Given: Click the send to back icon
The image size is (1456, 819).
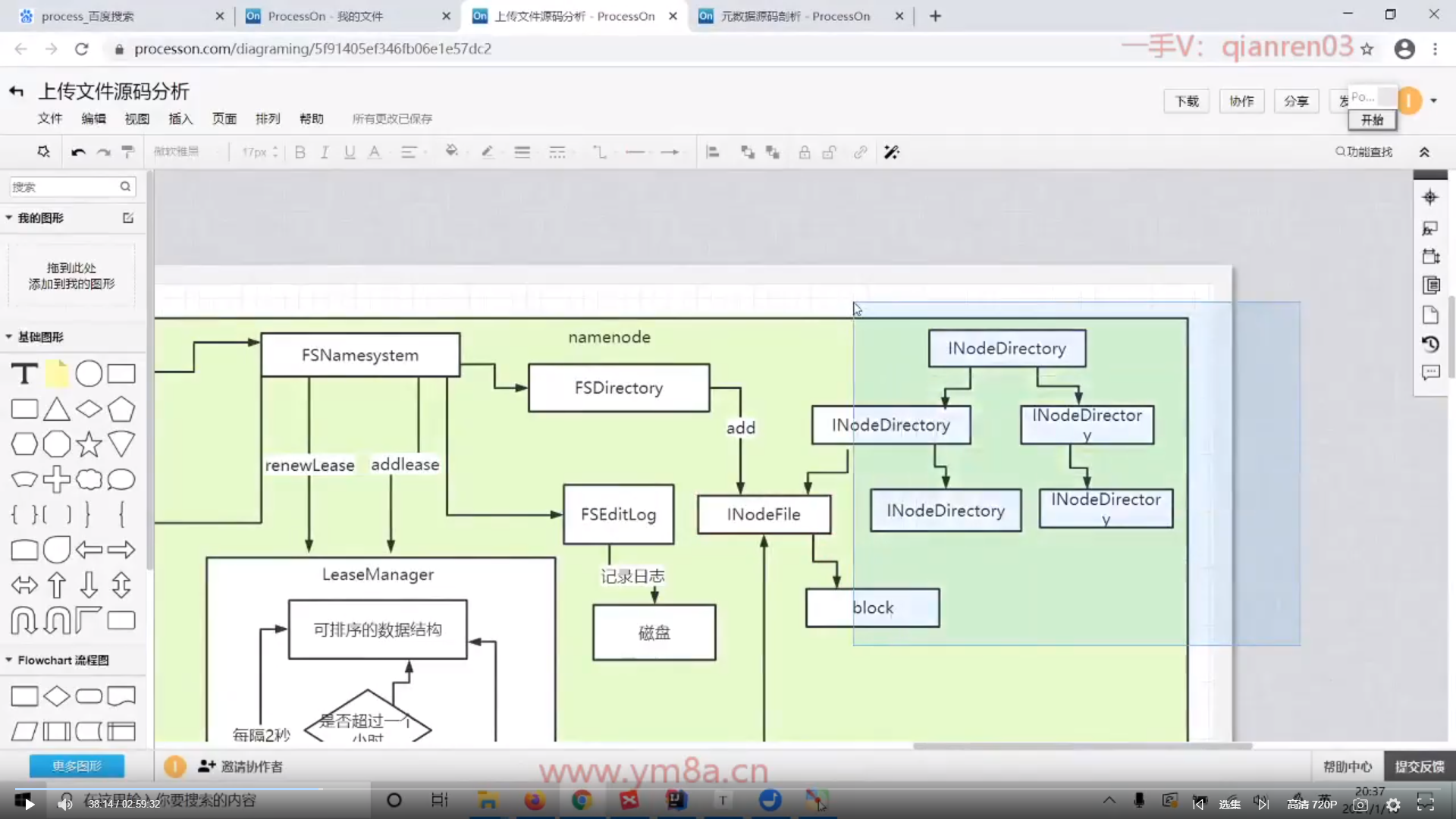Looking at the screenshot, I should [773, 152].
